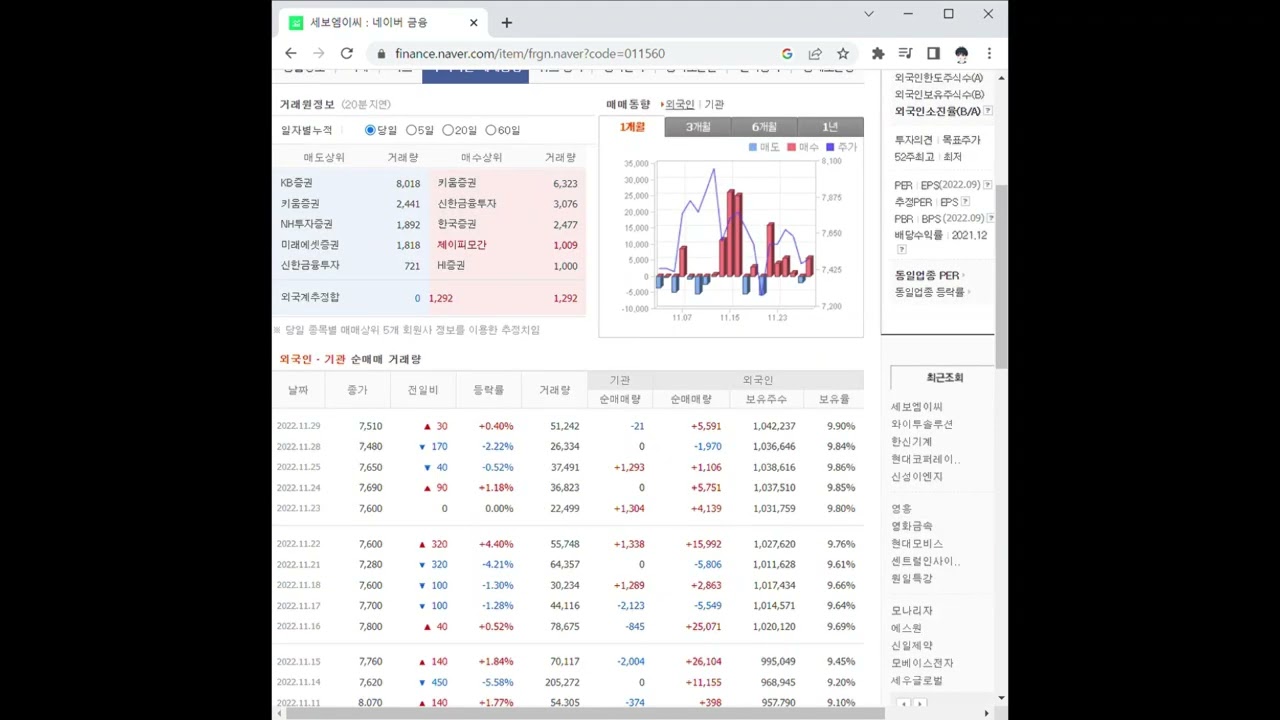
Task: Select the 당일 radio button
Action: pyautogui.click(x=370, y=130)
